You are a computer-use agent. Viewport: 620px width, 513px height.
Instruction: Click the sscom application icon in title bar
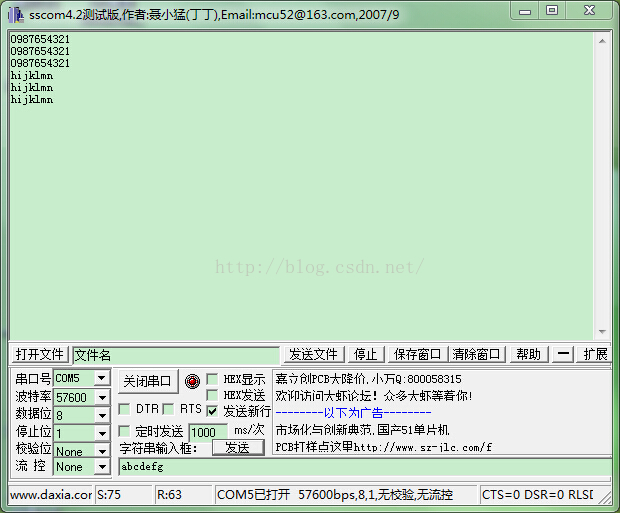16,15
